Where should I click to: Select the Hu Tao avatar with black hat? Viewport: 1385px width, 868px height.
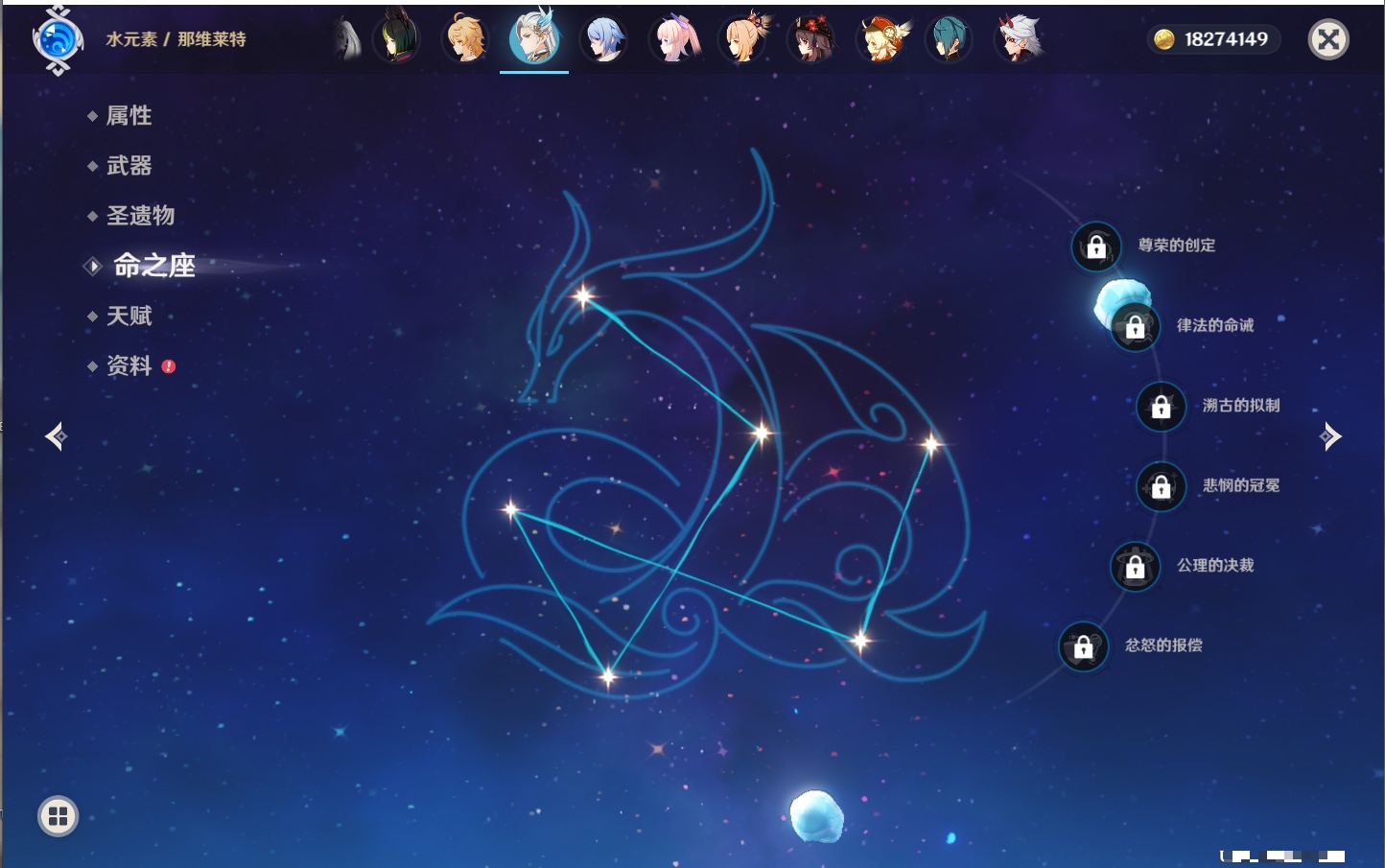811,39
